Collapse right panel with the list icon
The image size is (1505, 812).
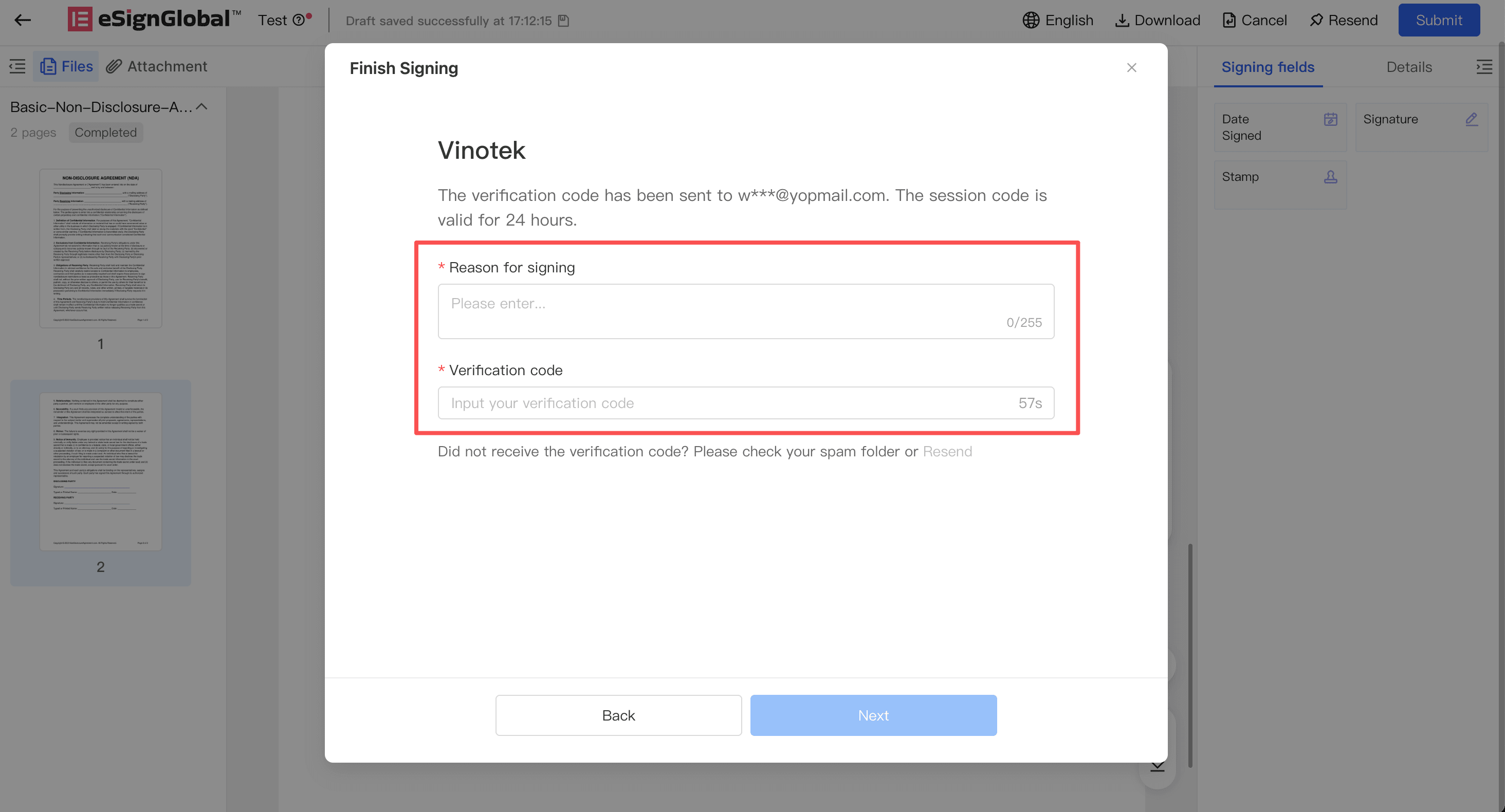pos(1484,67)
